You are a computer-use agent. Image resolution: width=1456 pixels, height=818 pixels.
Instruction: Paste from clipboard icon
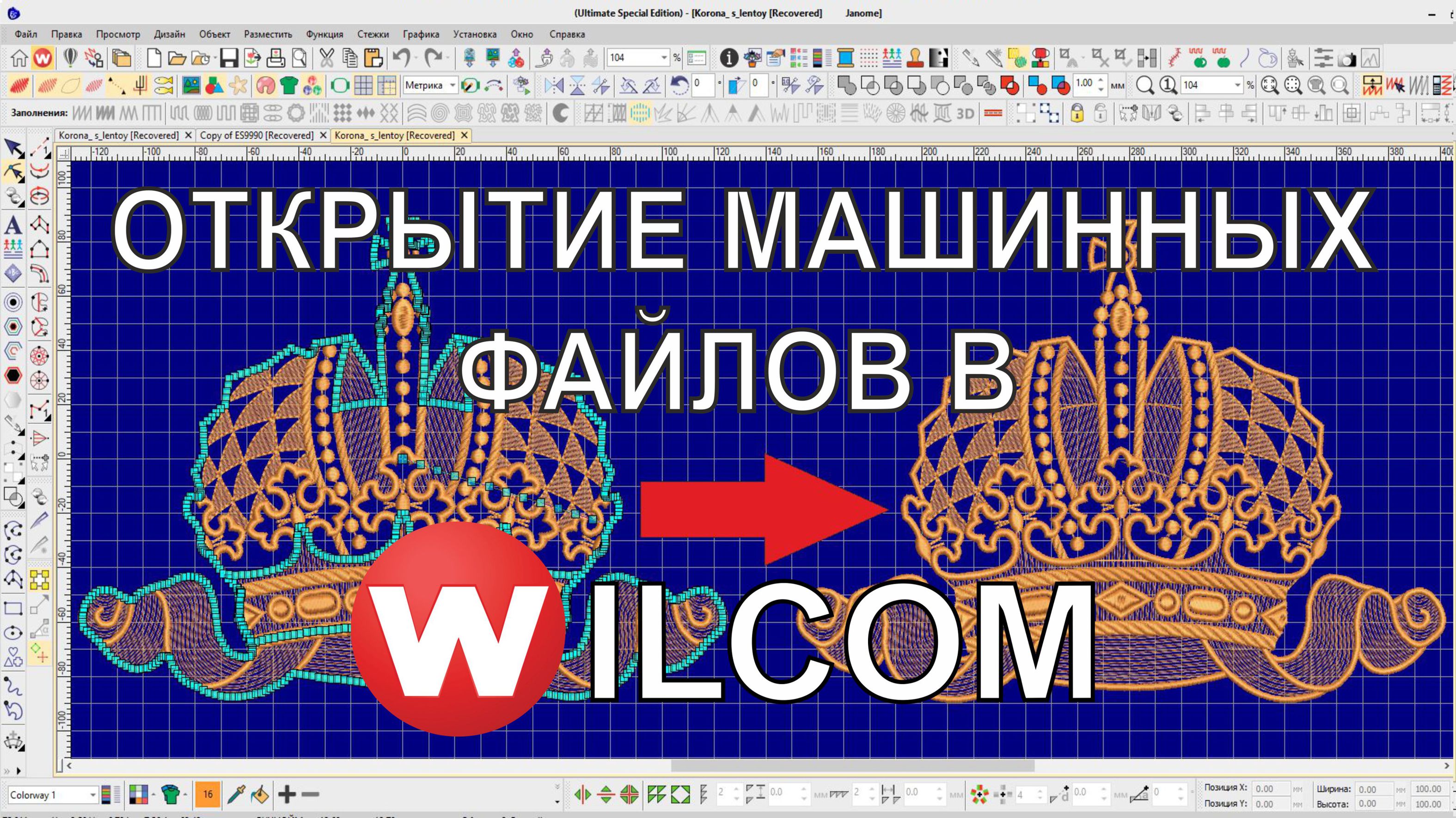[373, 58]
